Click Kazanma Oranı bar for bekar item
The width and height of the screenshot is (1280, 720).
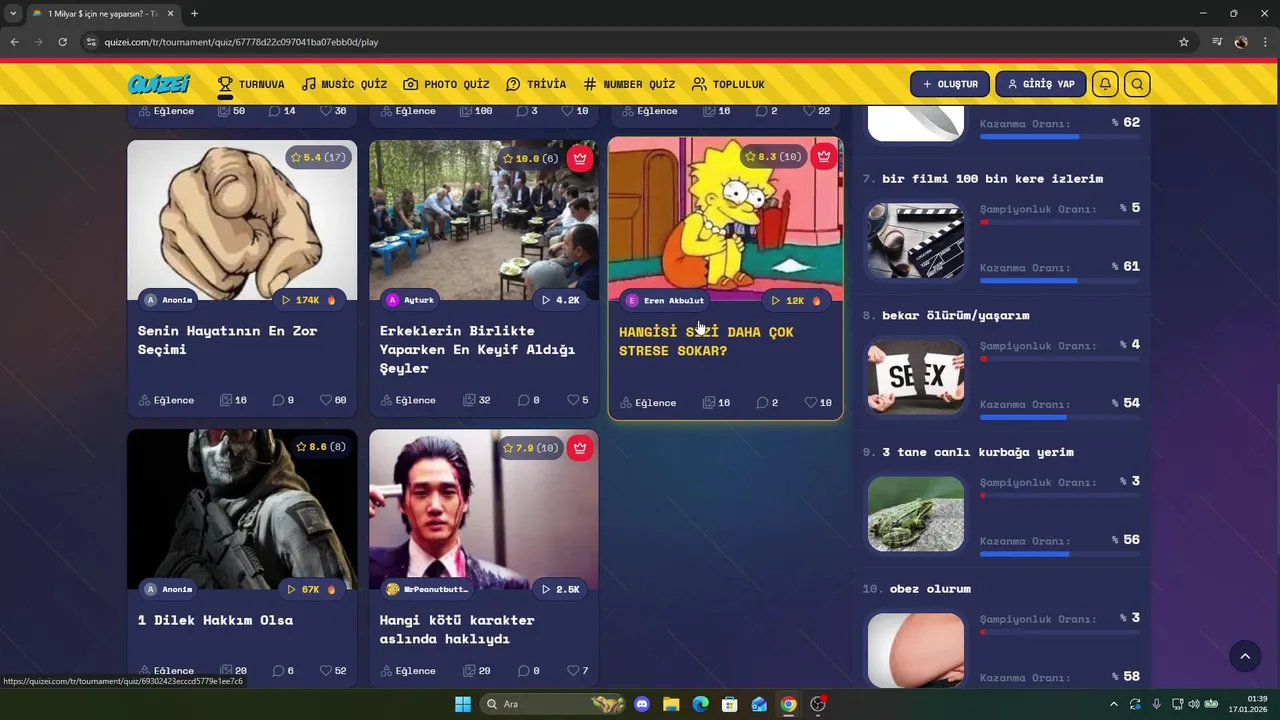click(1060, 417)
